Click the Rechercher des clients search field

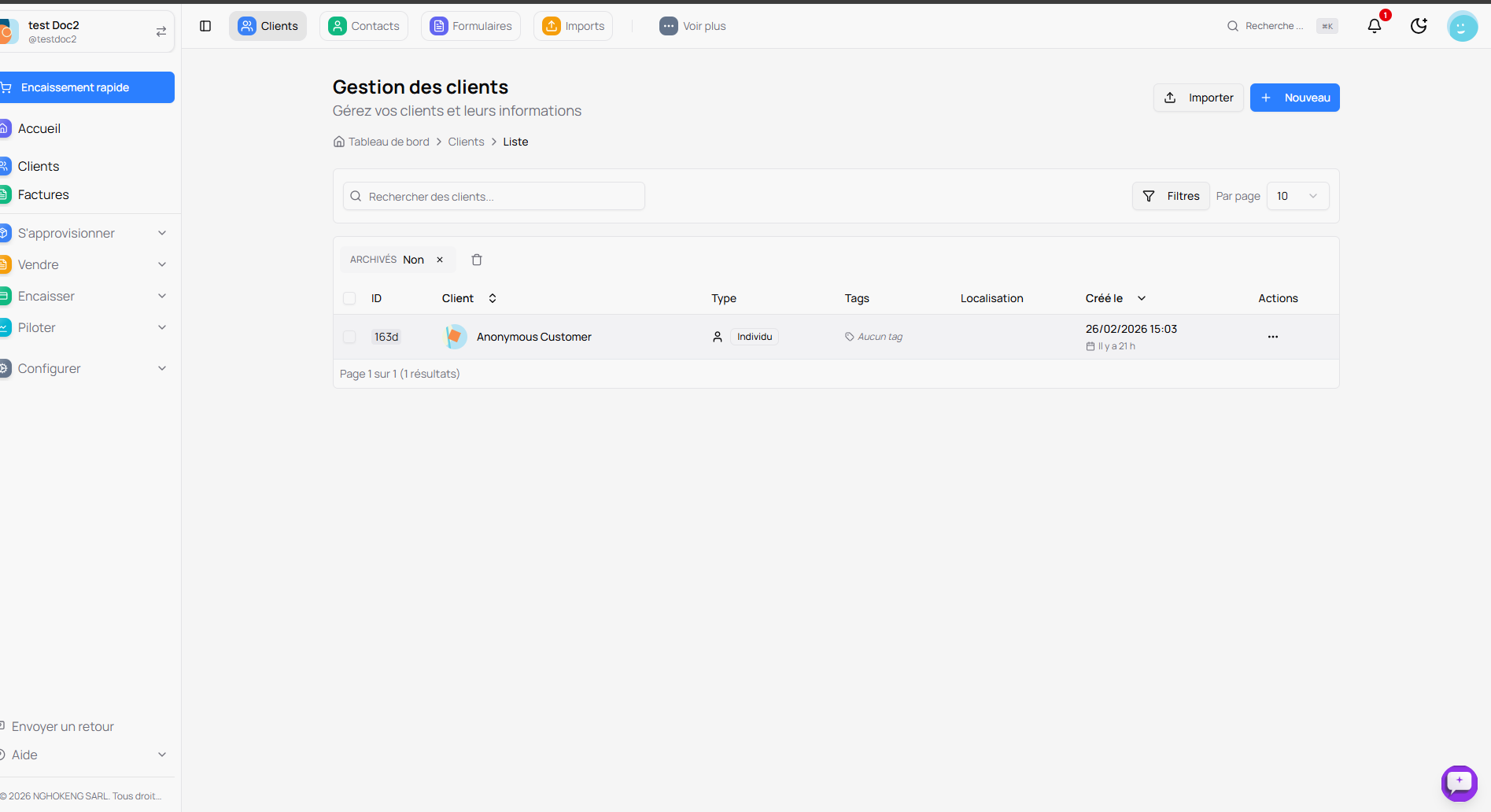click(x=493, y=196)
